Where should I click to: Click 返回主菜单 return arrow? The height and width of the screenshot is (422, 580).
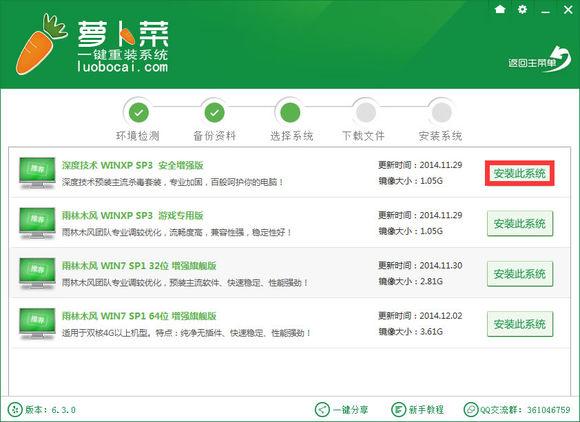pos(539,60)
